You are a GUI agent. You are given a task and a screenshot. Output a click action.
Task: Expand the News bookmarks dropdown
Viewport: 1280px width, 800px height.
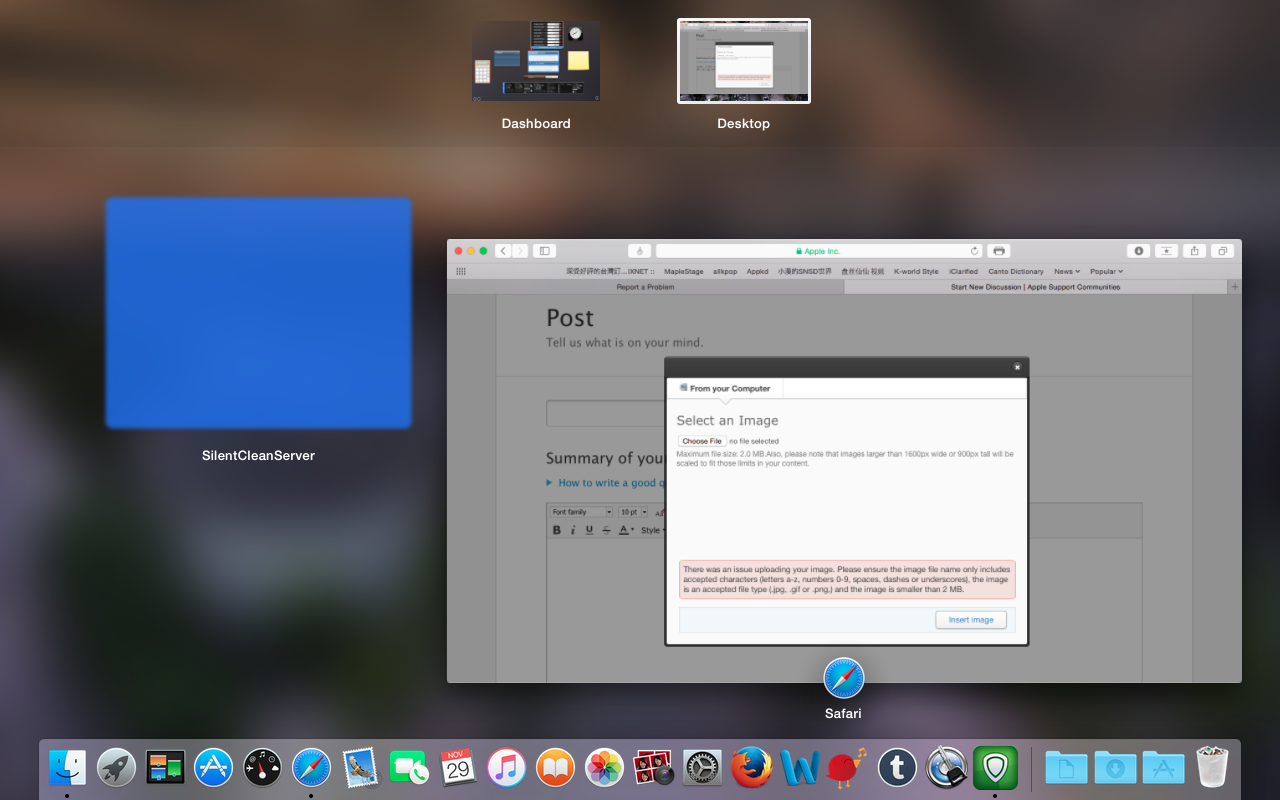click(1066, 271)
